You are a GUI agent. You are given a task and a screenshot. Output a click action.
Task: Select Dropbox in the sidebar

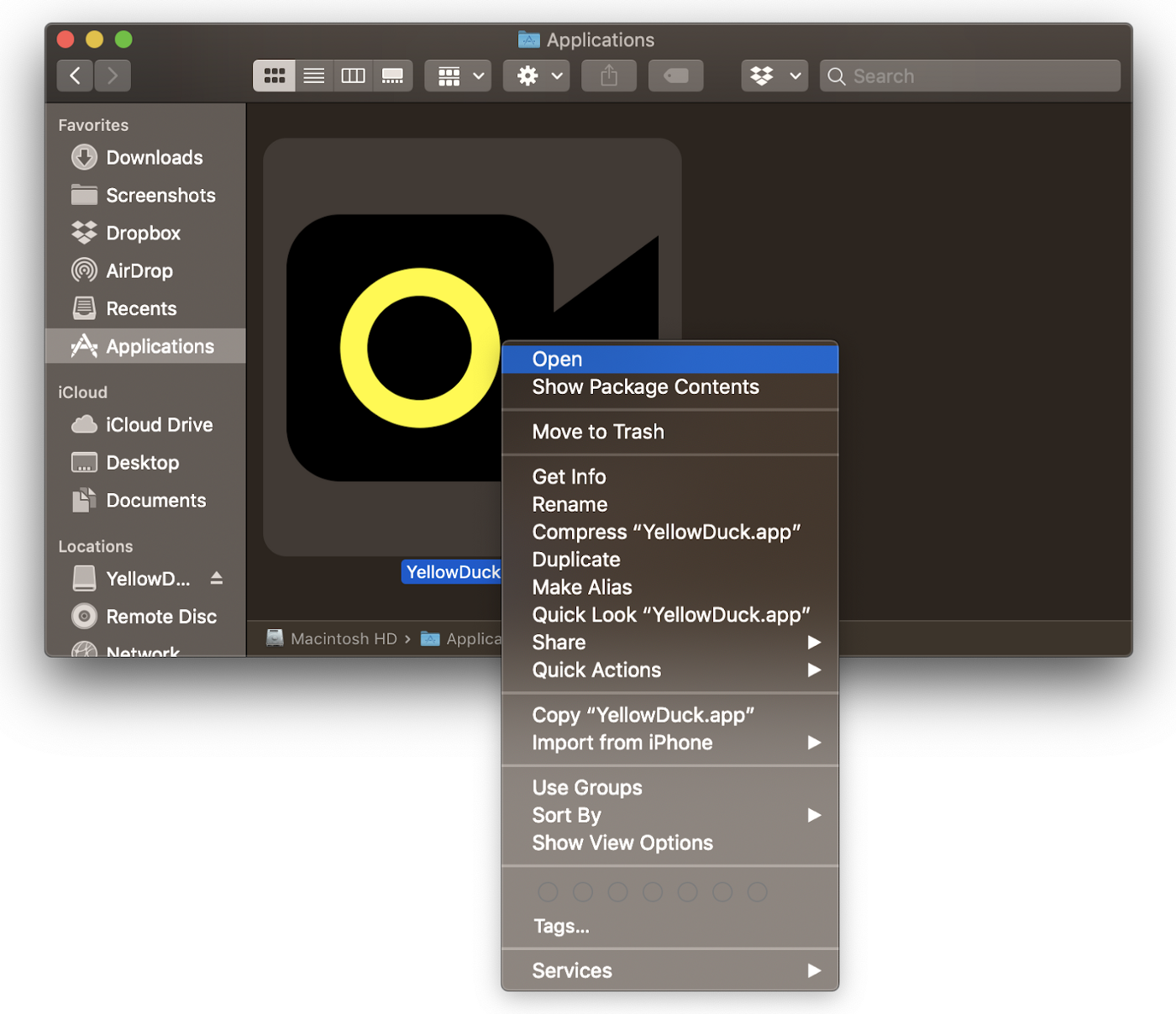pyautogui.click(x=145, y=234)
